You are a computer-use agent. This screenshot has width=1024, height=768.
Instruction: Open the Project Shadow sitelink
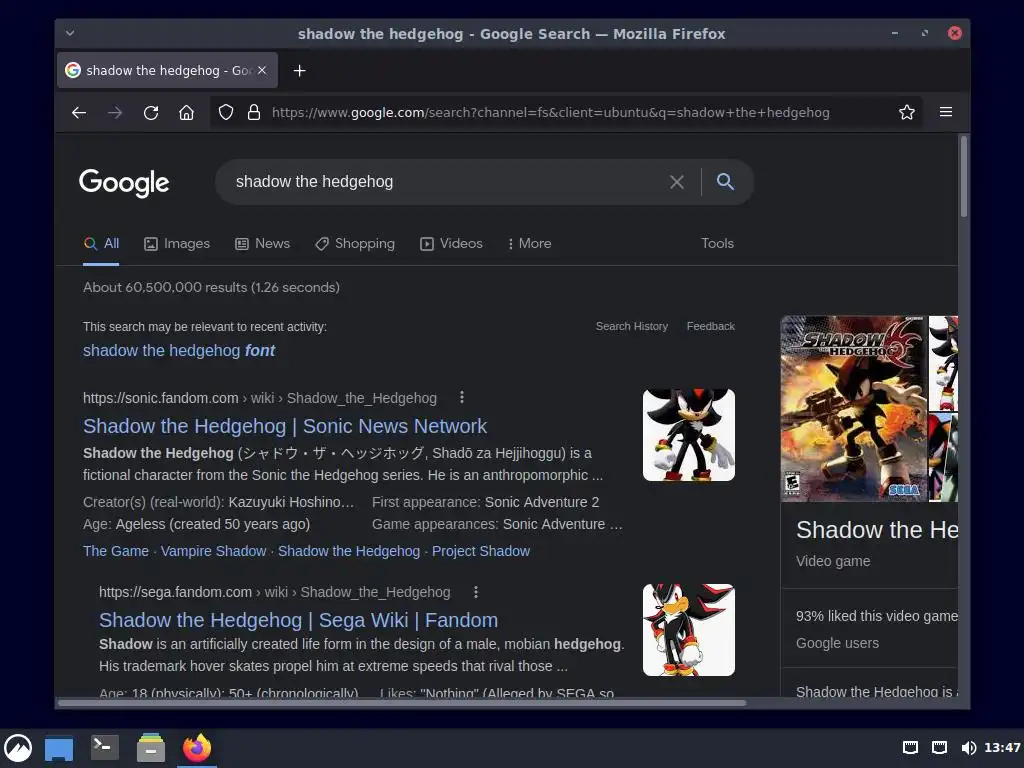pos(481,551)
